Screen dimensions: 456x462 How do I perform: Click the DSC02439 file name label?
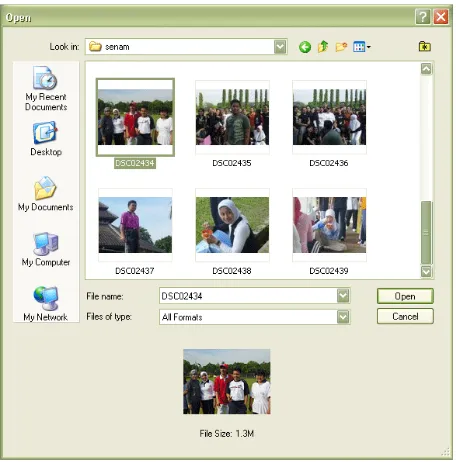pyautogui.click(x=329, y=271)
